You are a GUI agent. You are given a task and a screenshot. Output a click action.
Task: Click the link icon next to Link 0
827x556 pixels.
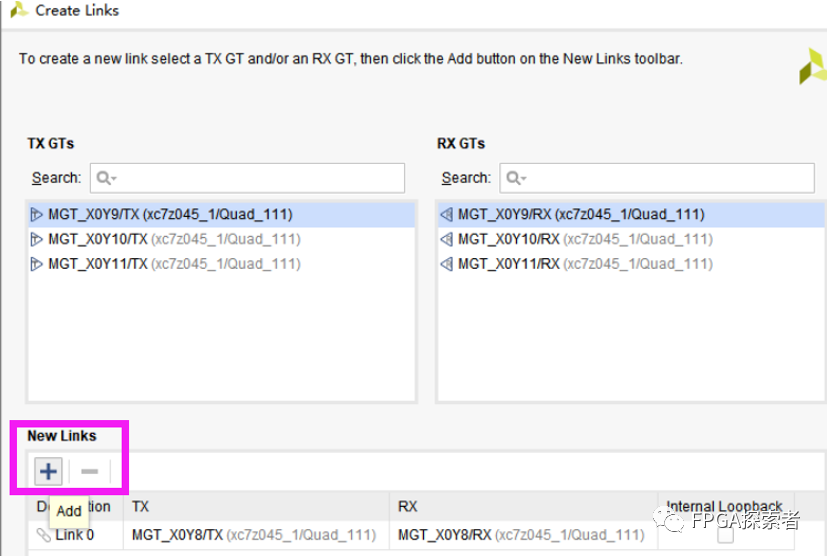(43, 535)
